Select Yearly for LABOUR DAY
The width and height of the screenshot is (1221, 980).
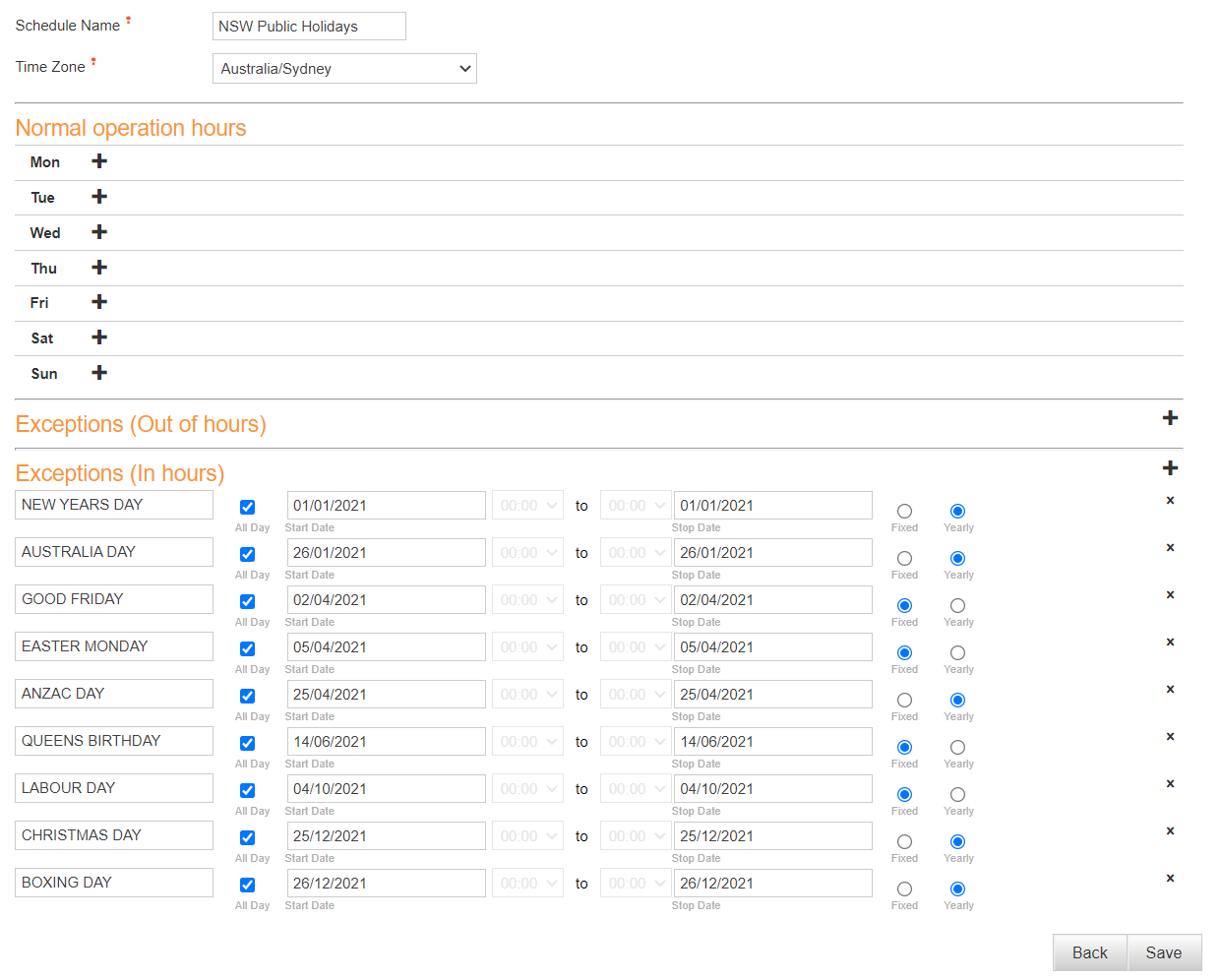point(957,795)
